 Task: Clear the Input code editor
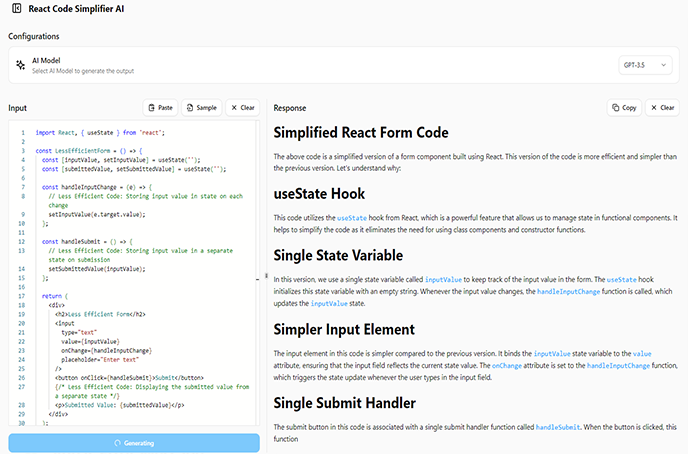(x=241, y=107)
